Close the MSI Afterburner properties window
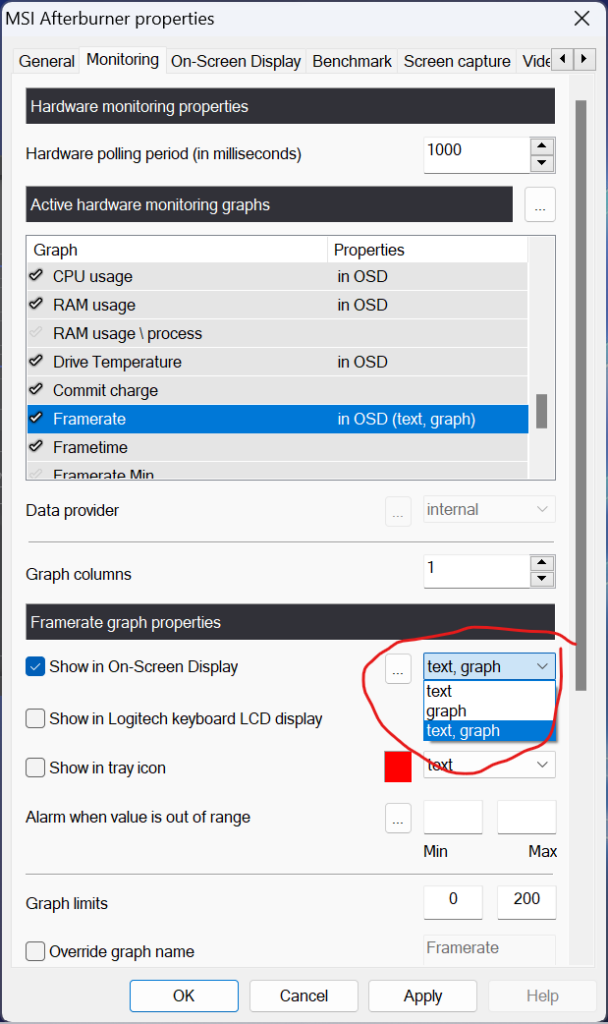The image size is (608, 1024). tap(582, 18)
